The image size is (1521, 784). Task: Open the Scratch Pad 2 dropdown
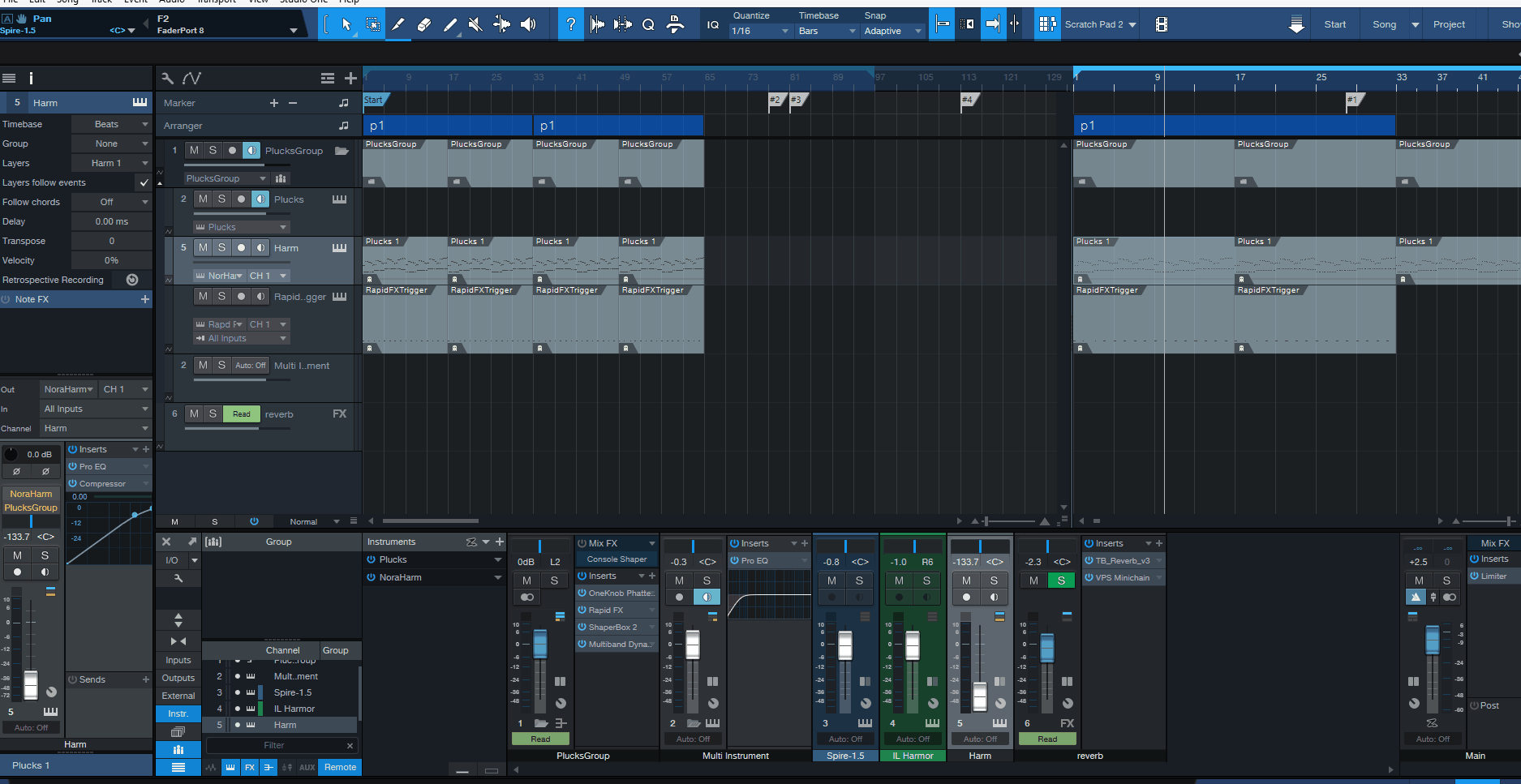click(x=1101, y=24)
